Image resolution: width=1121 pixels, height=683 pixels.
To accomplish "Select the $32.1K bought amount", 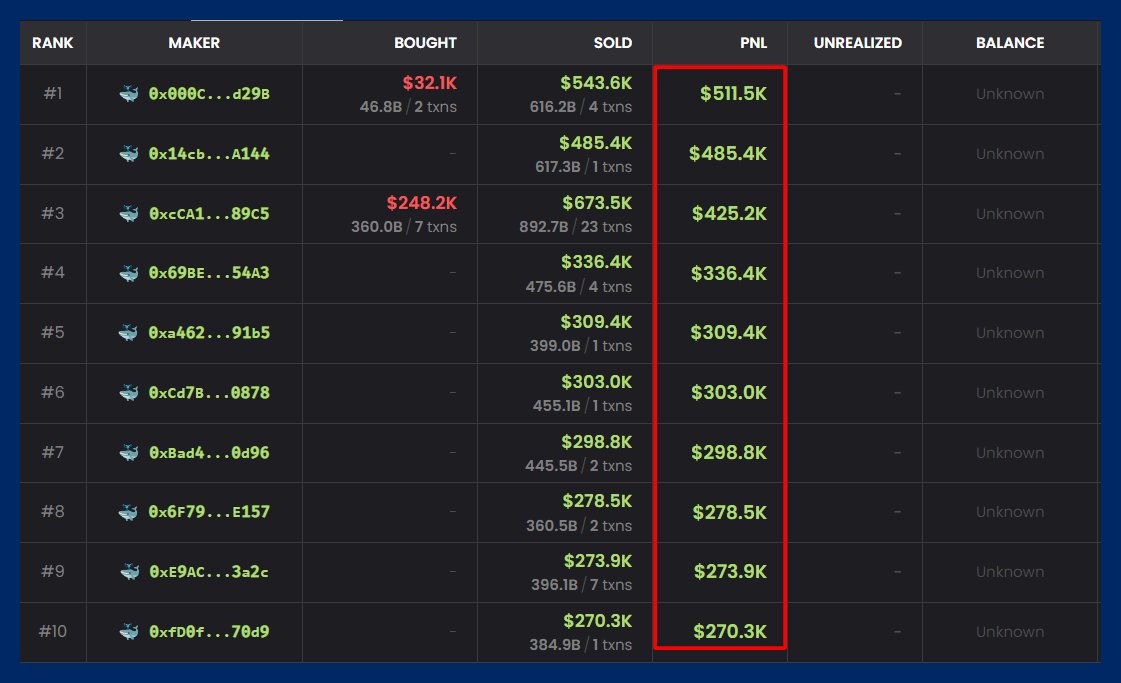I will click(x=430, y=83).
